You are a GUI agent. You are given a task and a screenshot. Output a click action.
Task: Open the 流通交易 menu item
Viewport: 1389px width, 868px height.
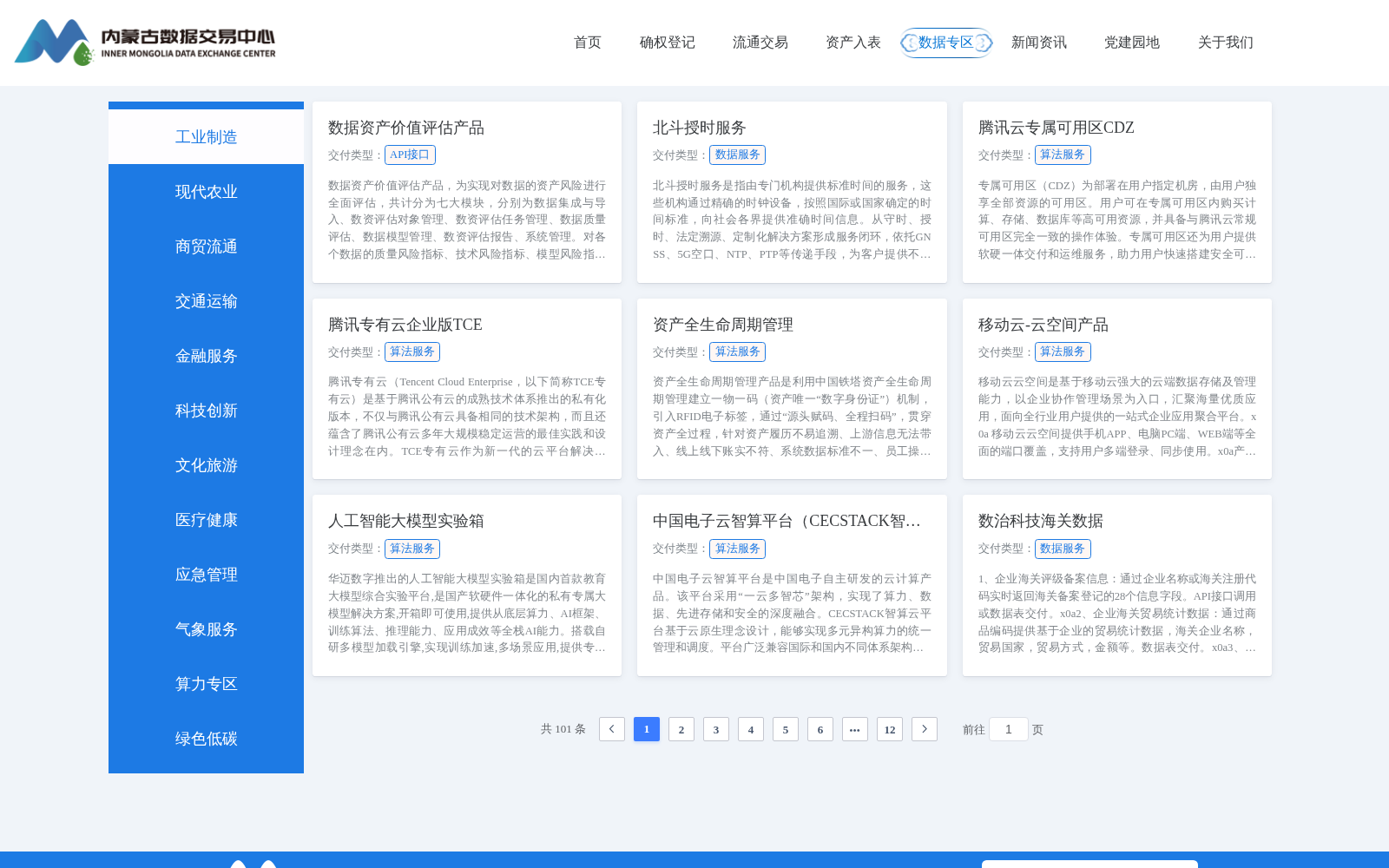pos(760,43)
